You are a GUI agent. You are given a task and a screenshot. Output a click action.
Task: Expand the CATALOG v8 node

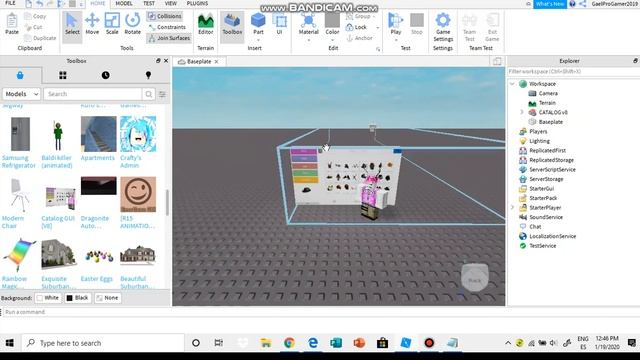(x=522, y=112)
